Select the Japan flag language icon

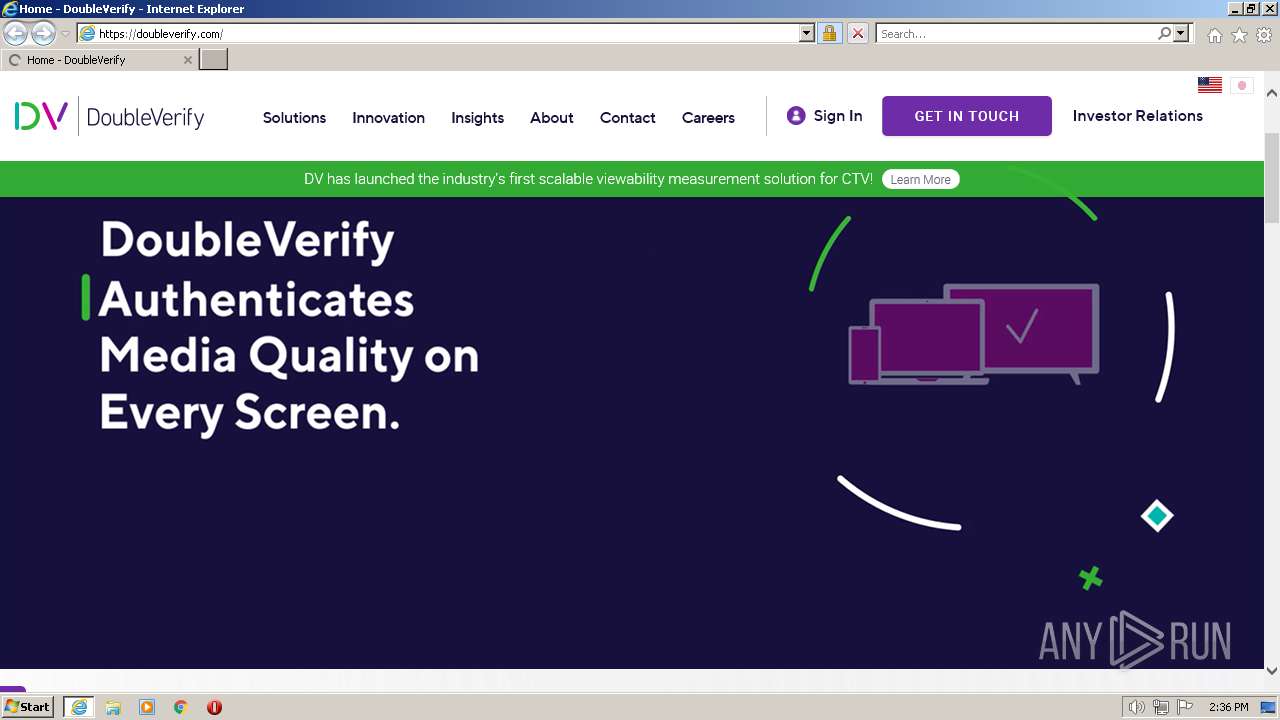pos(1242,85)
